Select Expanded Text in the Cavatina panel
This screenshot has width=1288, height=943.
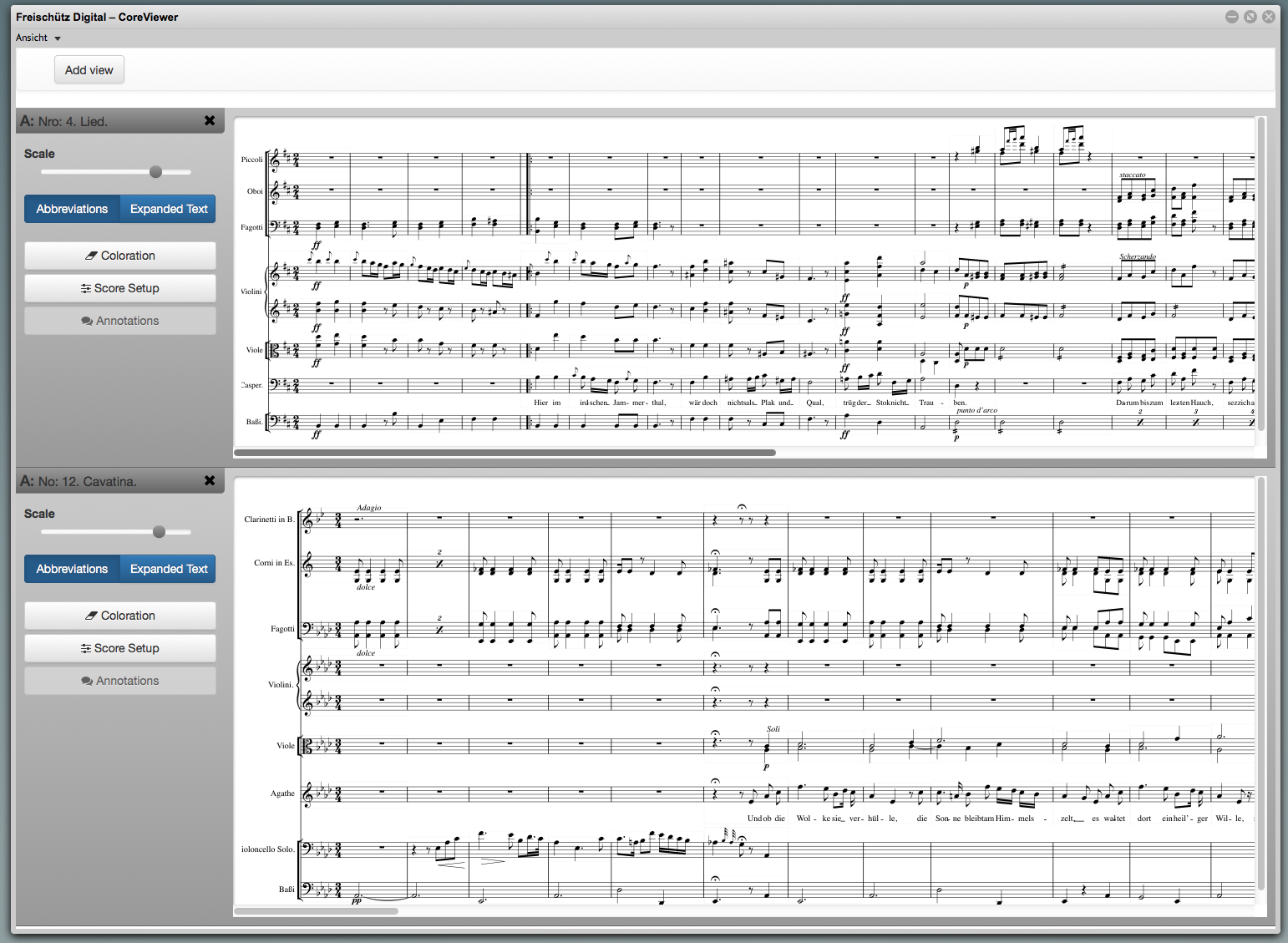click(x=169, y=569)
